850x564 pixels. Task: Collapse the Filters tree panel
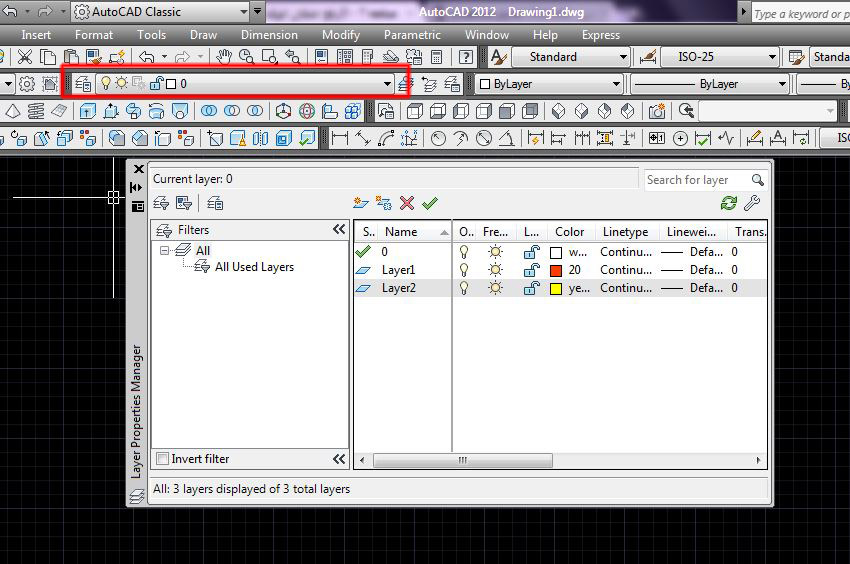pyautogui.click(x=339, y=230)
